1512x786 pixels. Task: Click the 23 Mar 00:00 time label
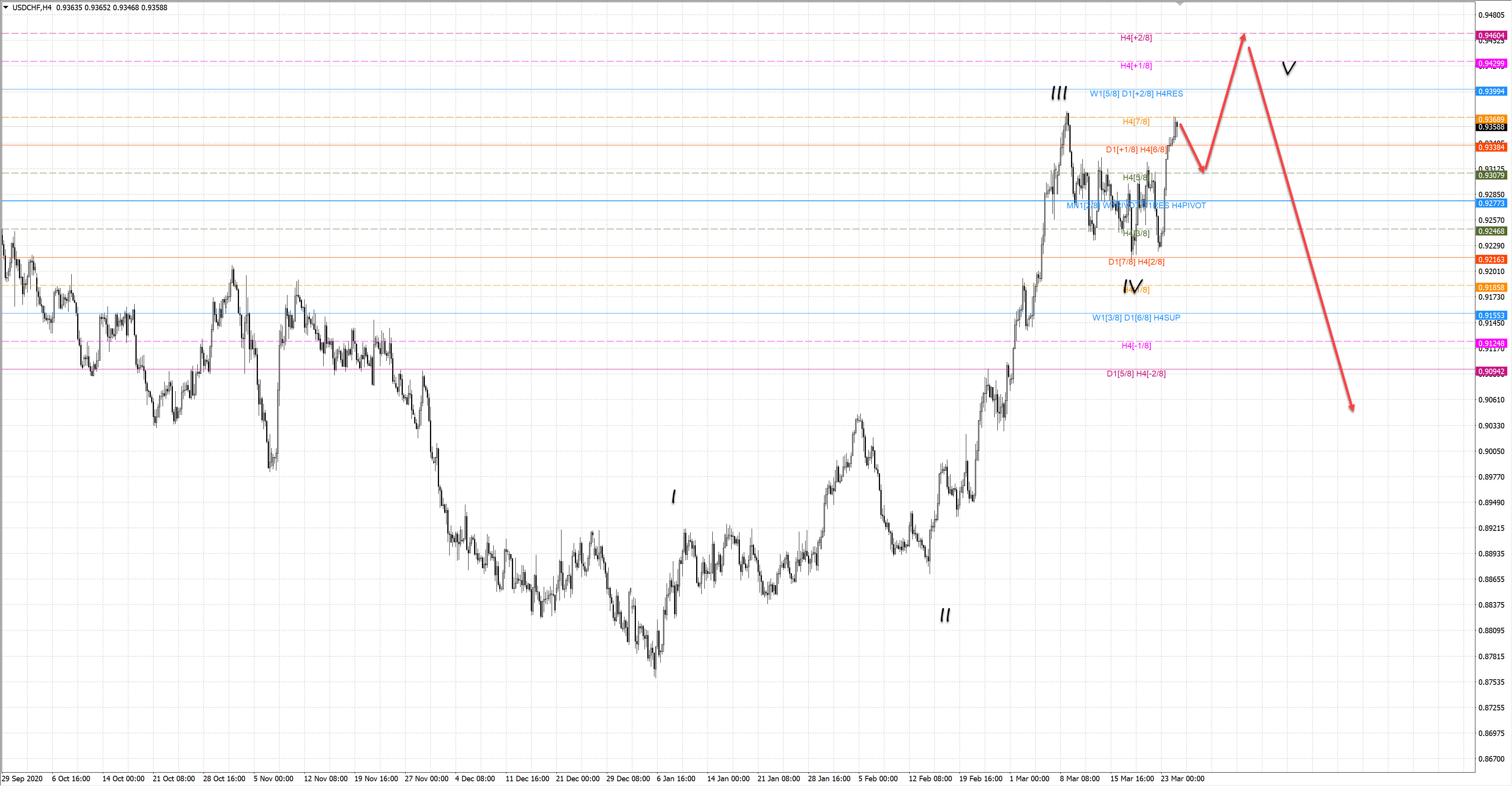click(x=1182, y=779)
